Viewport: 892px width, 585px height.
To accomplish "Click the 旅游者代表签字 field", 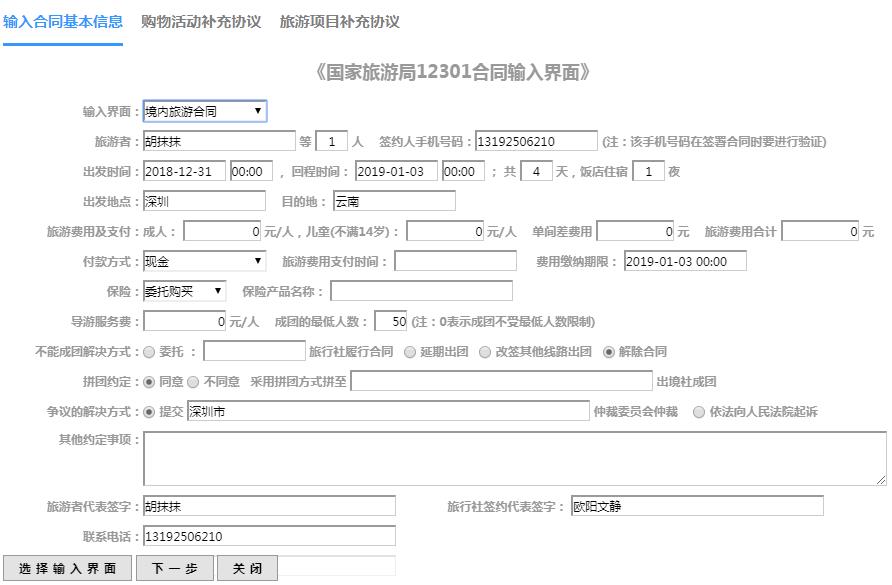I will [x=269, y=506].
